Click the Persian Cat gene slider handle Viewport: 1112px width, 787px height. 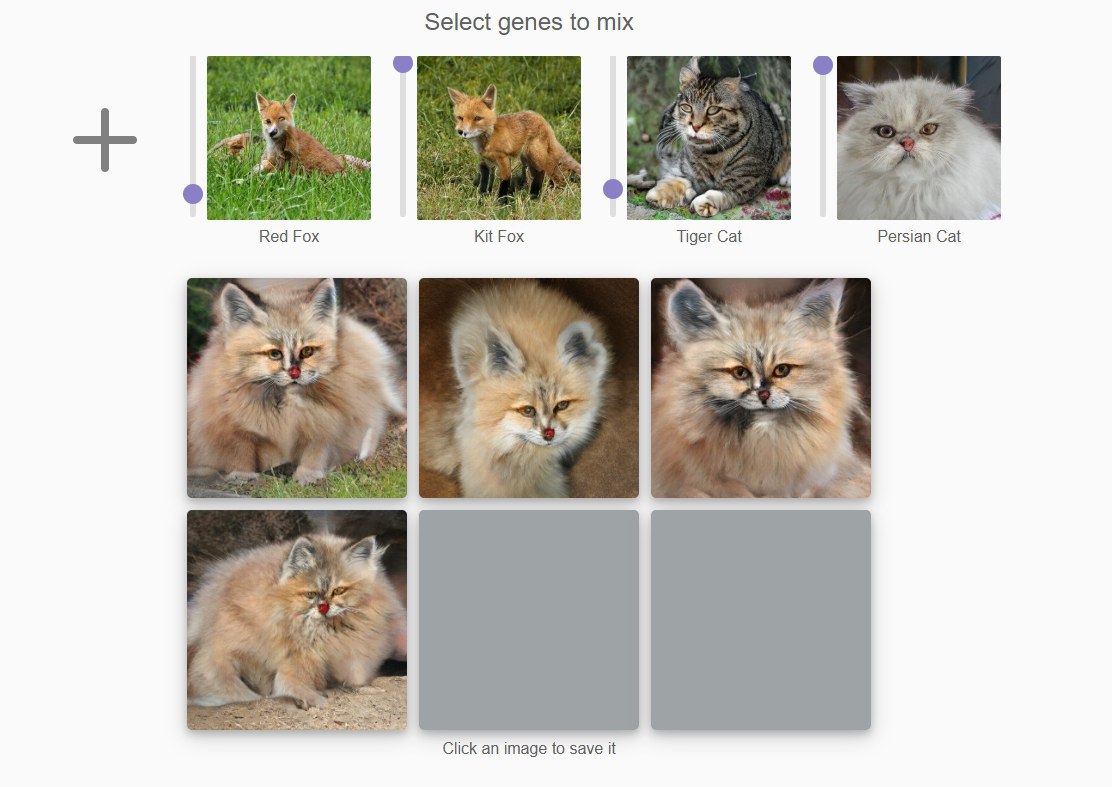823,65
